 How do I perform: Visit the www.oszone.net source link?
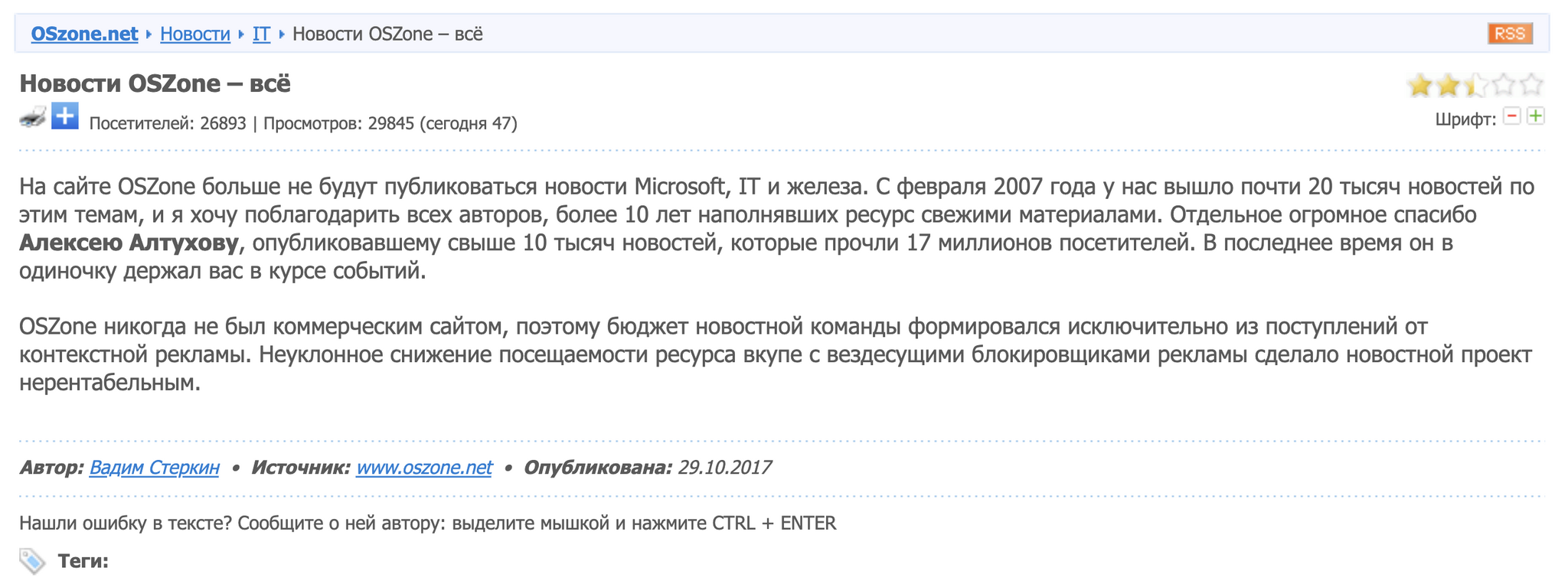tap(424, 467)
